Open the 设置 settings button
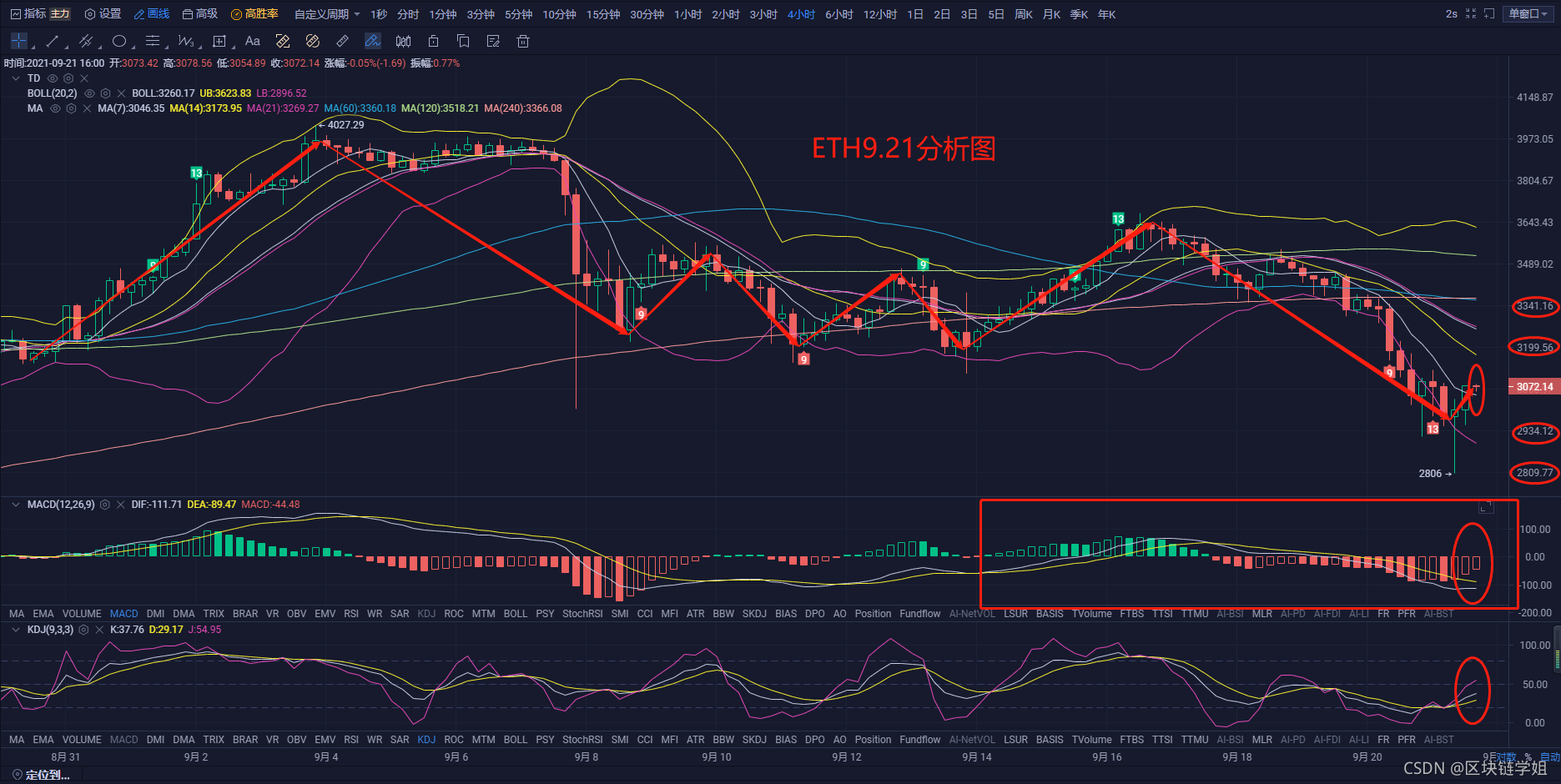 point(103,14)
